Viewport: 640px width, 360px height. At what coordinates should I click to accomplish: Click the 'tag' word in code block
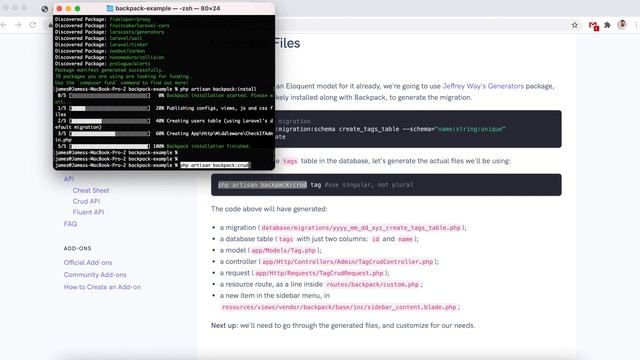pos(316,185)
